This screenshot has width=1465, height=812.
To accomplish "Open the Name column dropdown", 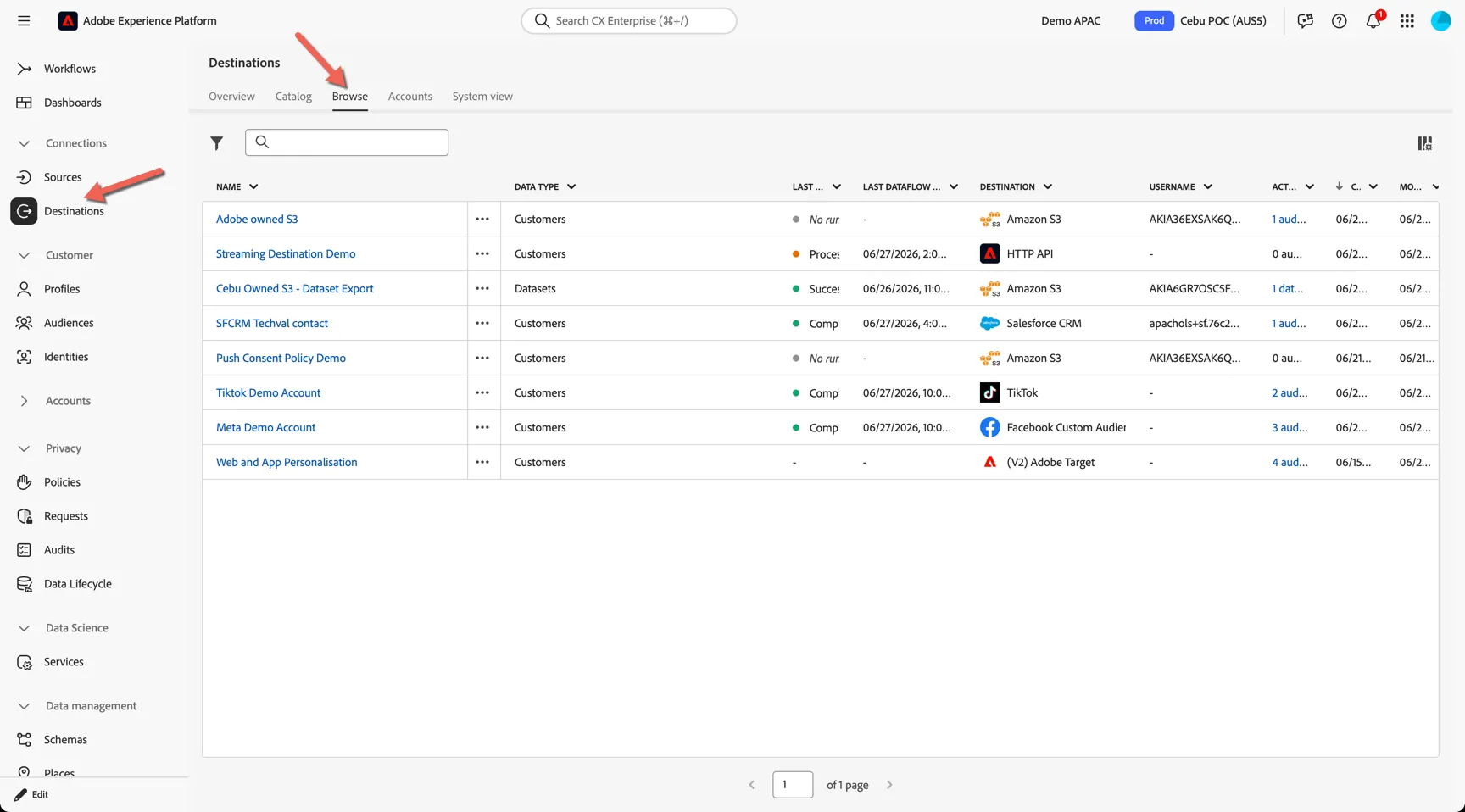I will [x=253, y=186].
